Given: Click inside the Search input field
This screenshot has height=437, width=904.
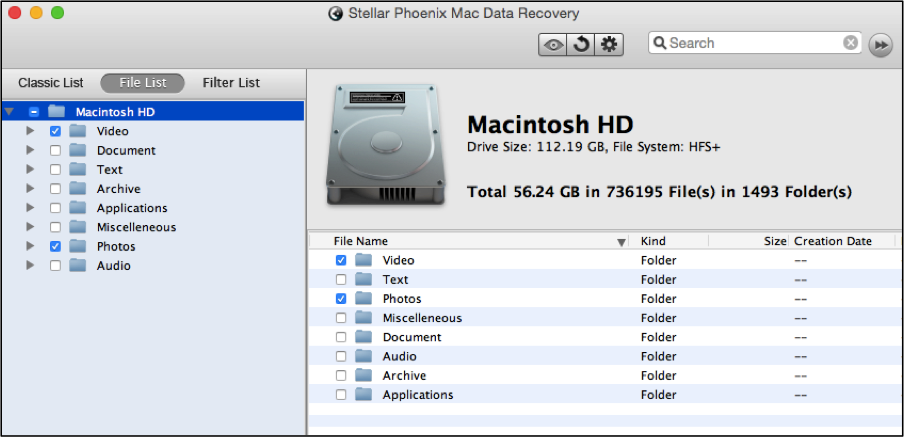Looking at the screenshot, I should (754, 43).
